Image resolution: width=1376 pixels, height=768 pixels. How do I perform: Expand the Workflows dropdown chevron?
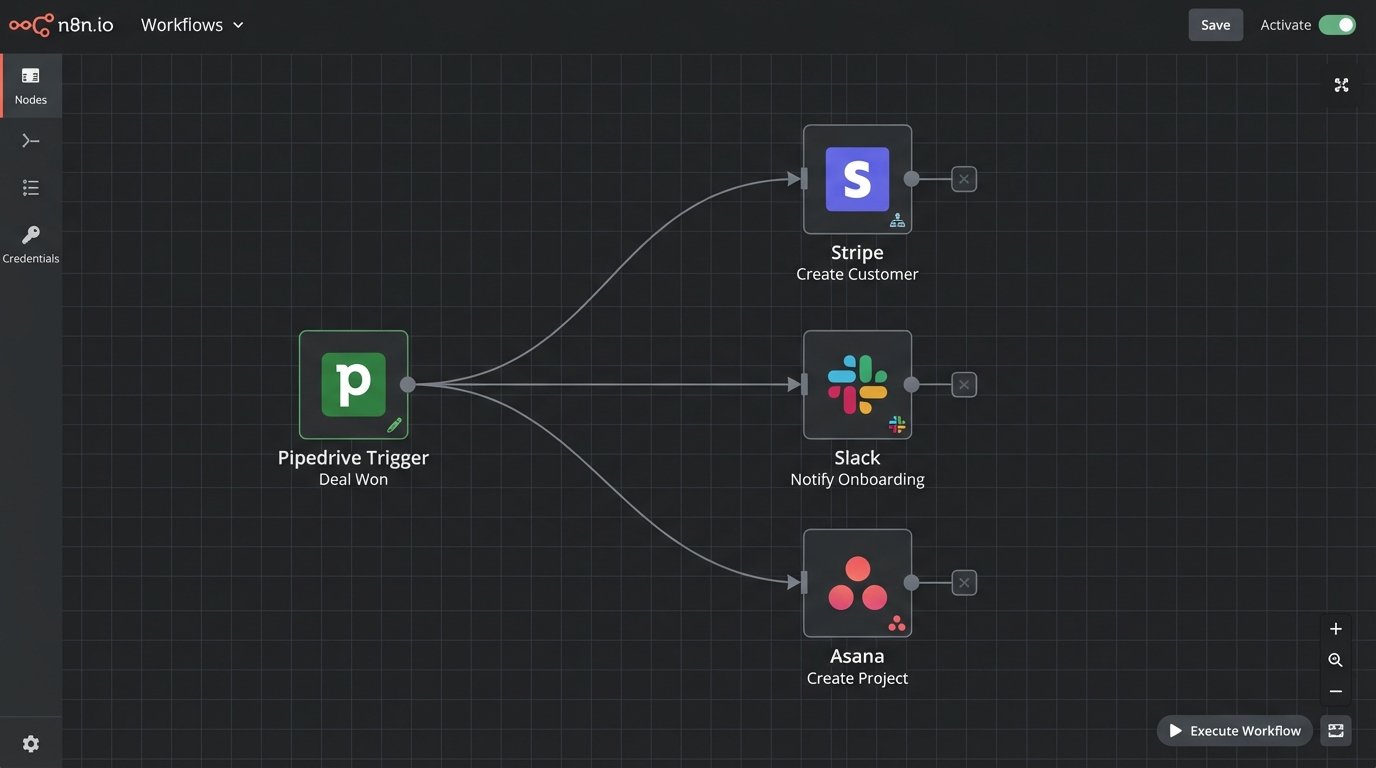click(238, 25)
